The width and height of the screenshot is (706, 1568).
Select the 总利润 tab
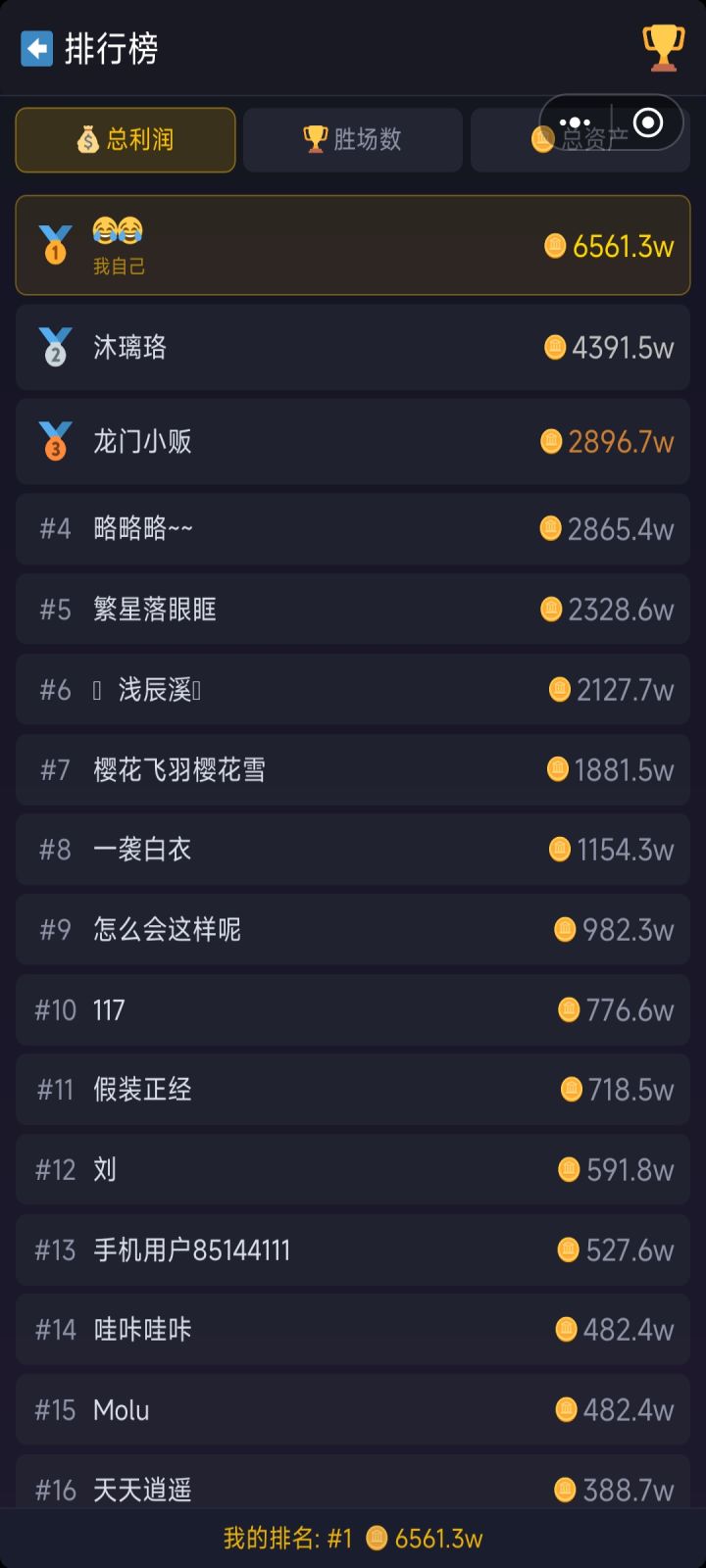pyautogui.click(x=126, y=139)
